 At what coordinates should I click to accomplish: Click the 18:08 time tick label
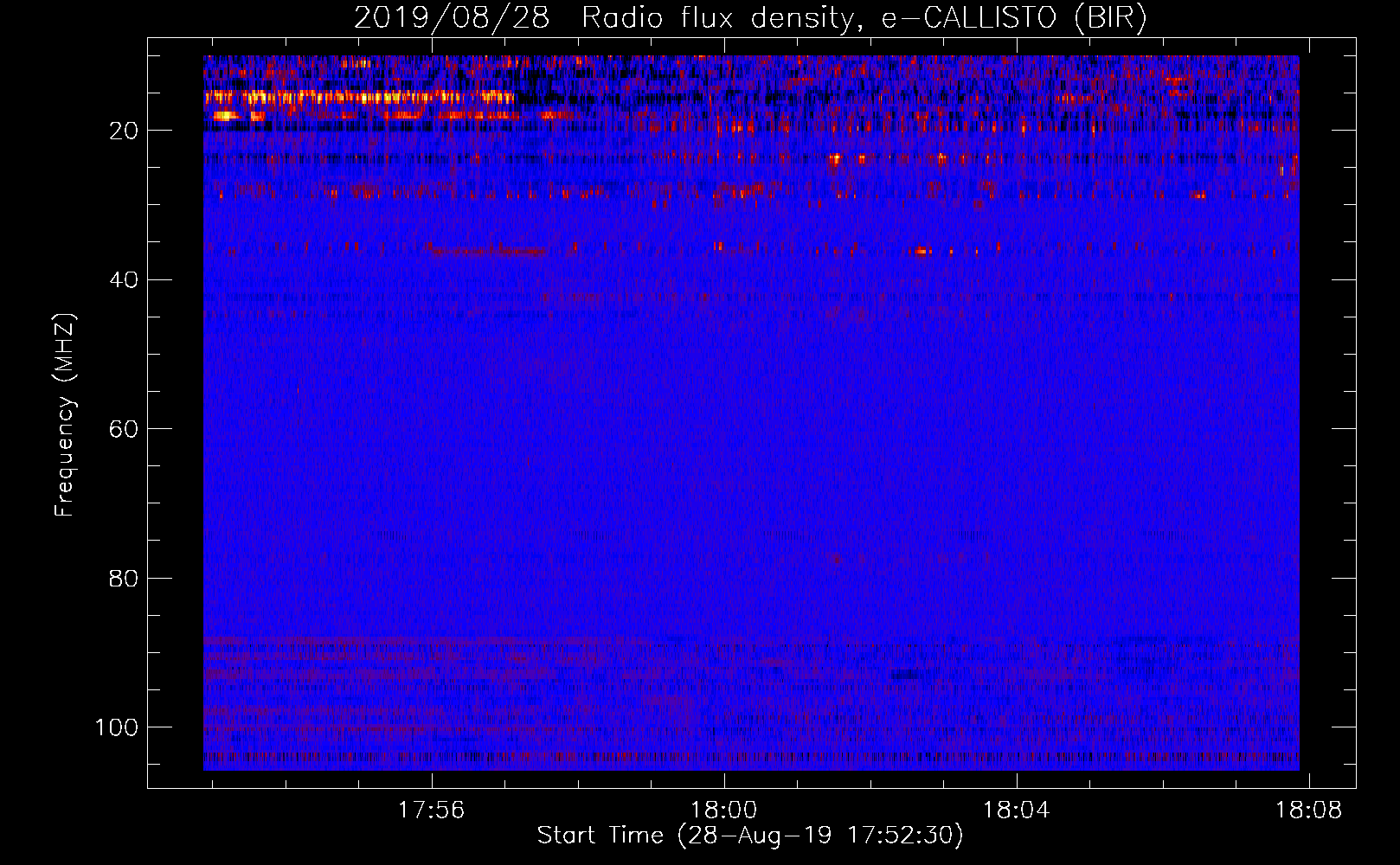(1308, 810)
